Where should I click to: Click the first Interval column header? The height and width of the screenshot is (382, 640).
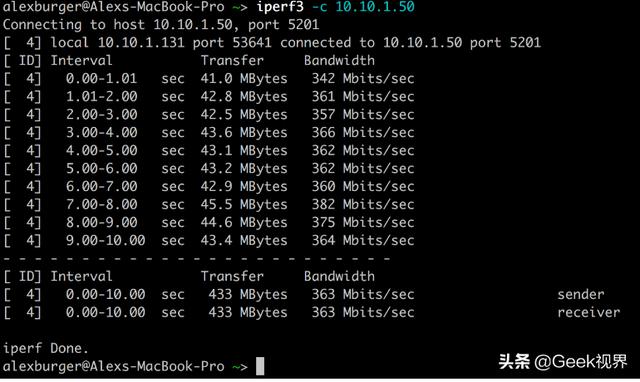click(x=81, y=60)
